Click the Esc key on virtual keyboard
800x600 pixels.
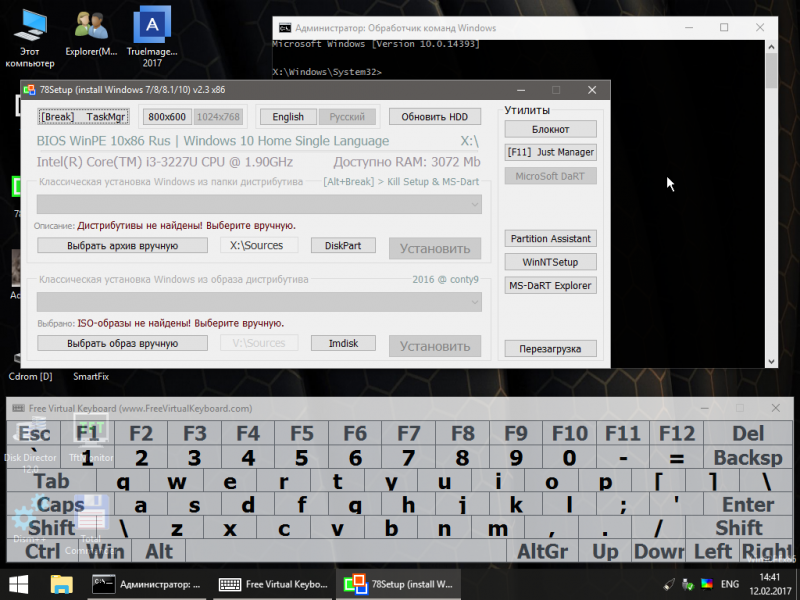coord(34,434)
